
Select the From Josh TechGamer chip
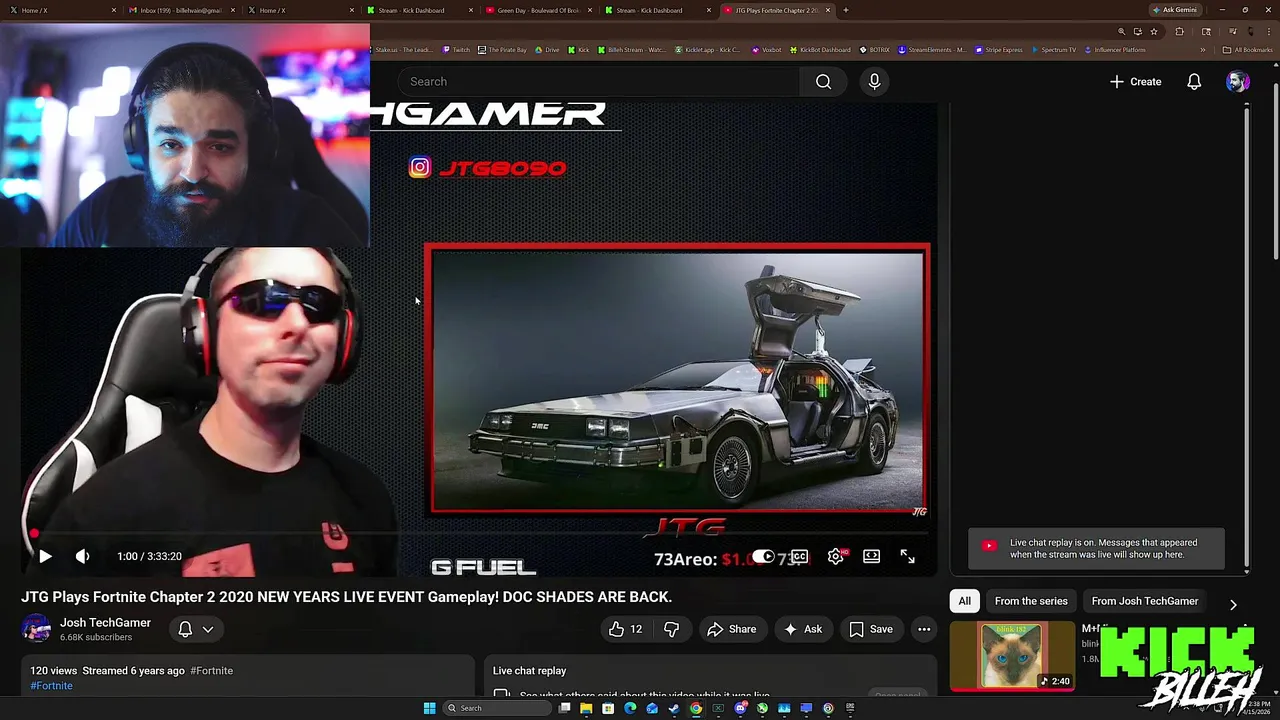1145,601
